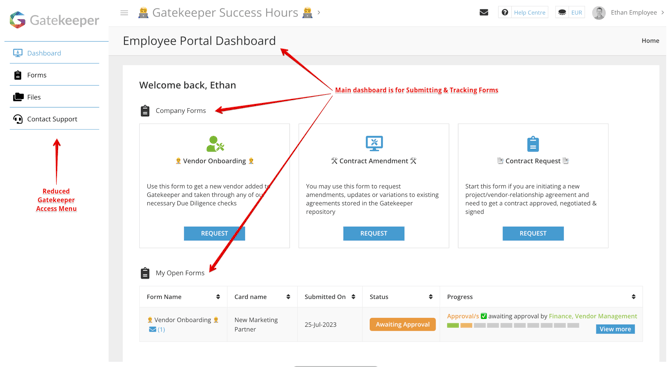Click the EUR currency link
The width and height of the screenshot is (670, 367).
(577, 12)
